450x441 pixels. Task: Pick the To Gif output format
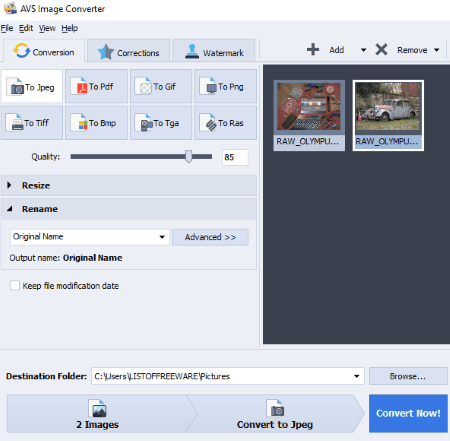(161, 86)
